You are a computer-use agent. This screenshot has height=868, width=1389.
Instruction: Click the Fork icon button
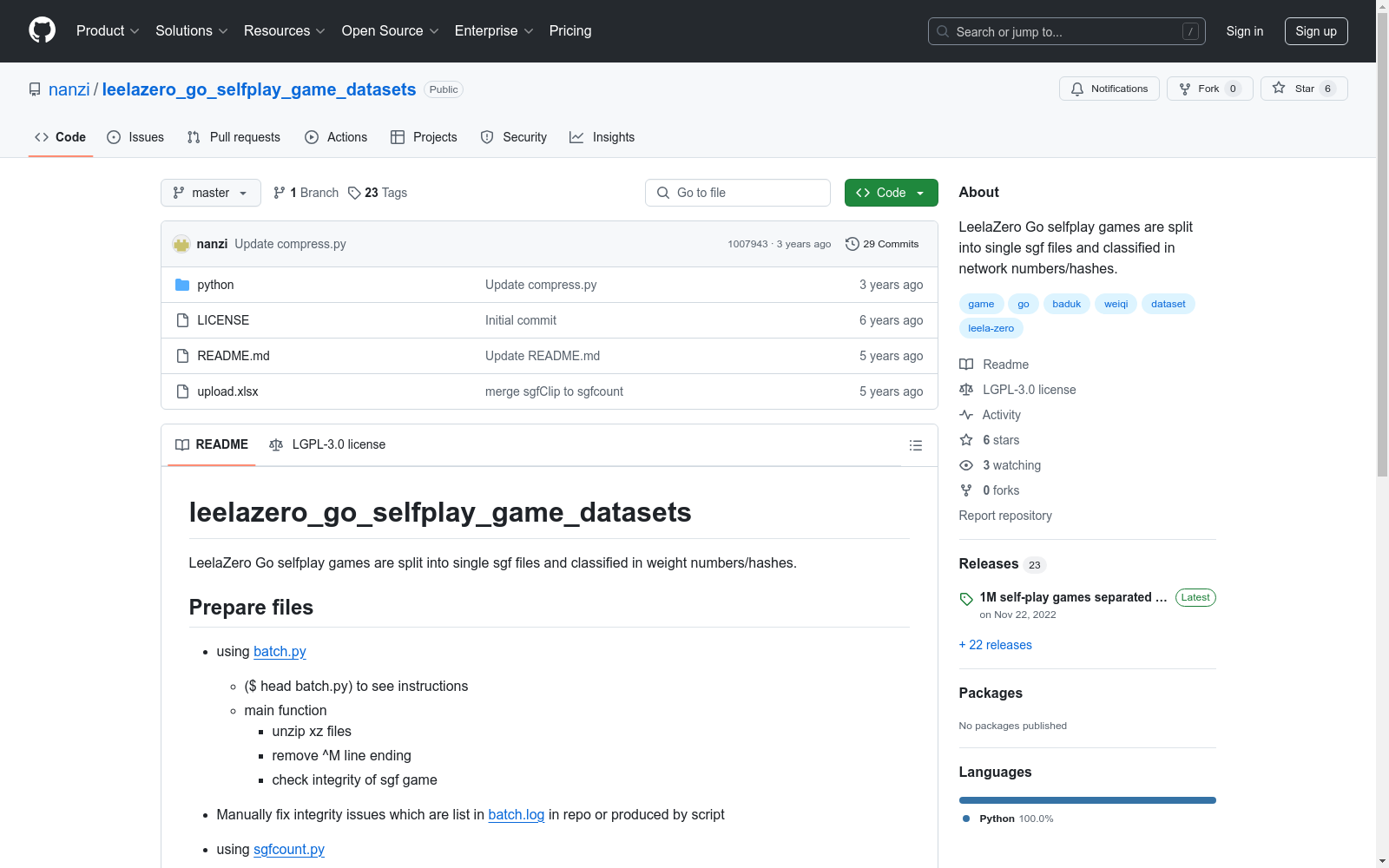pos(1185,89)
